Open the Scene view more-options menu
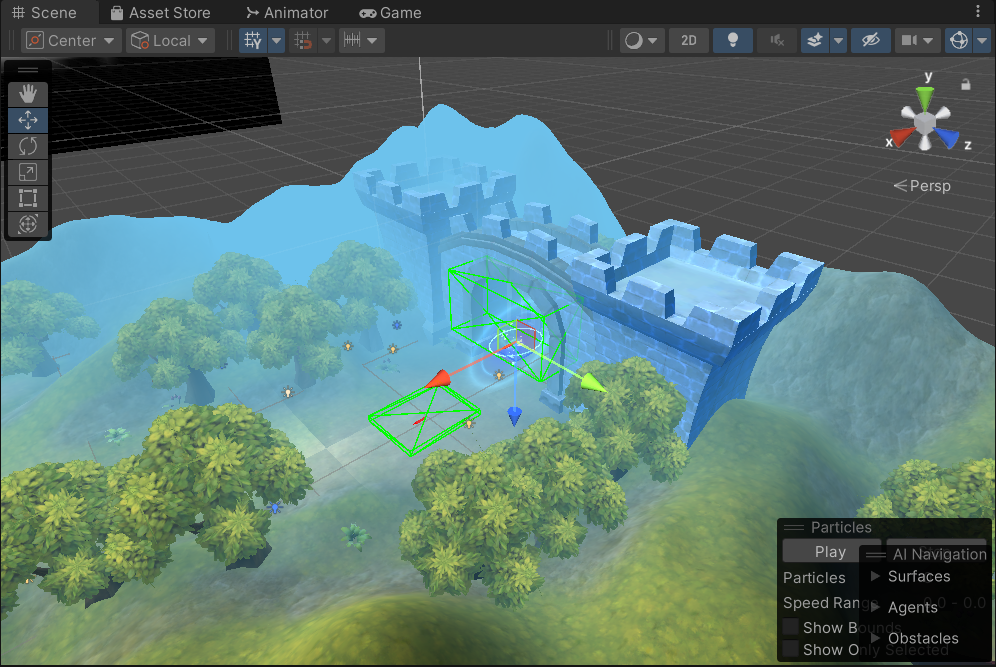Image resolution: width=996 pixels, height=667 pixels. [x=978, y=12]
